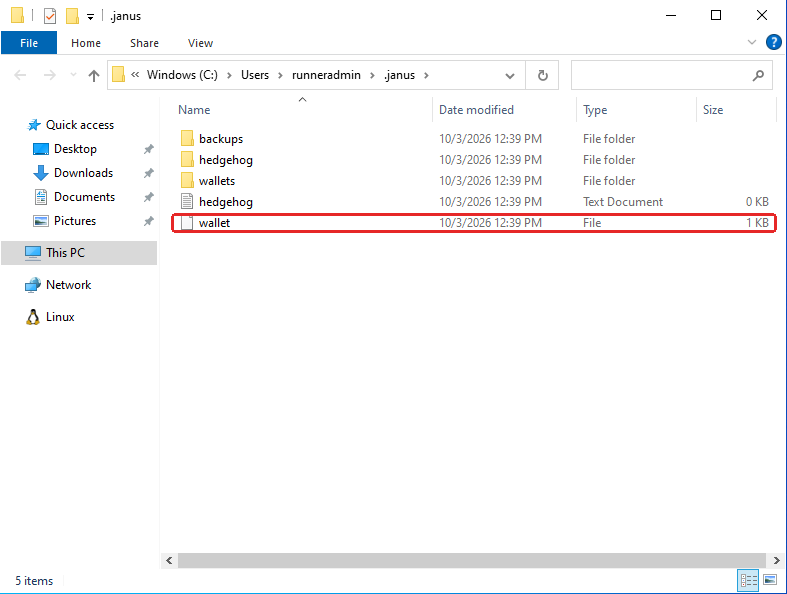Open the Customize Quick Access Toolbar dropdown
The image size is (787, 594).
90,17
